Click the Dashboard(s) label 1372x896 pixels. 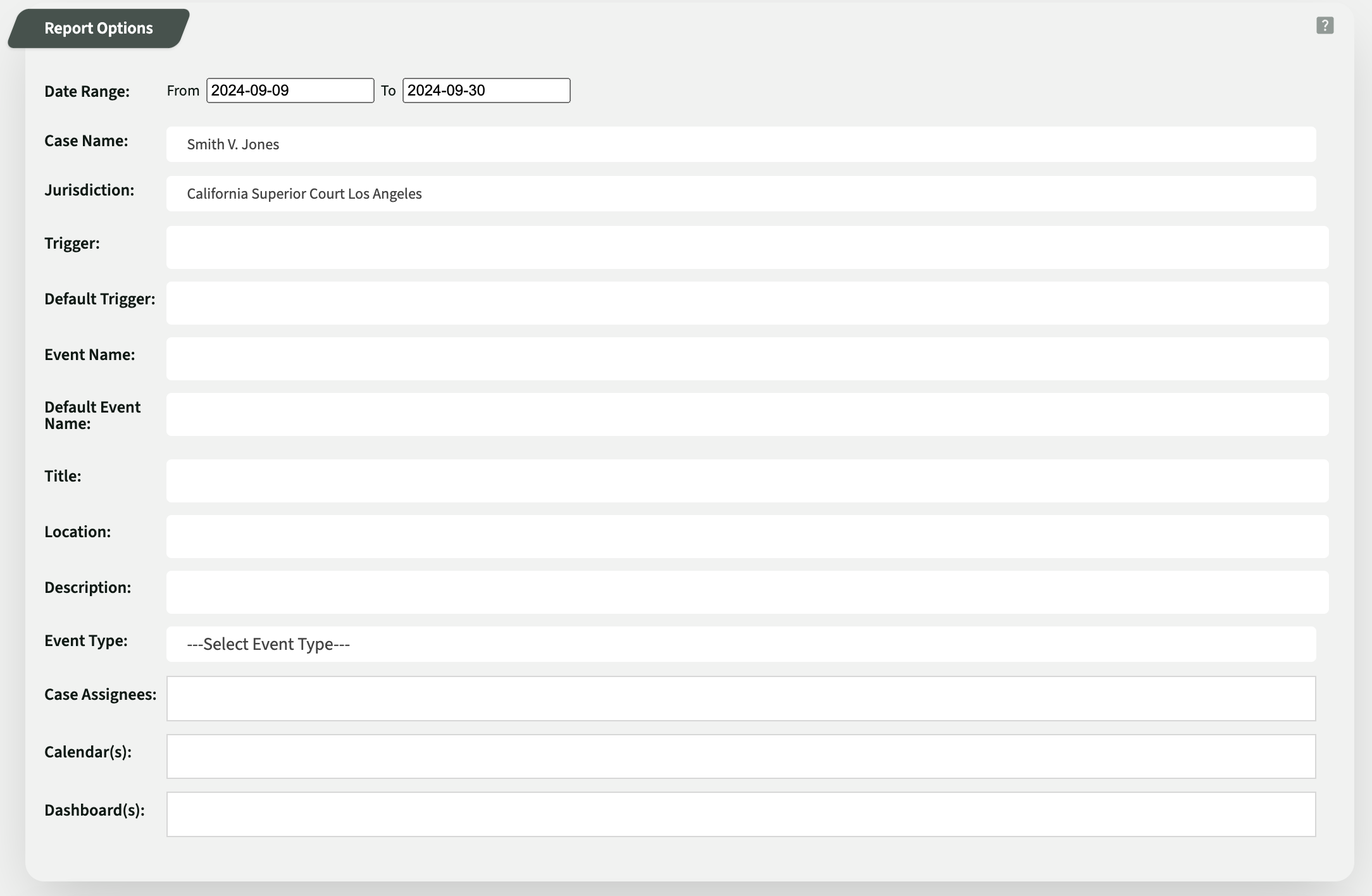pos(94,811)
